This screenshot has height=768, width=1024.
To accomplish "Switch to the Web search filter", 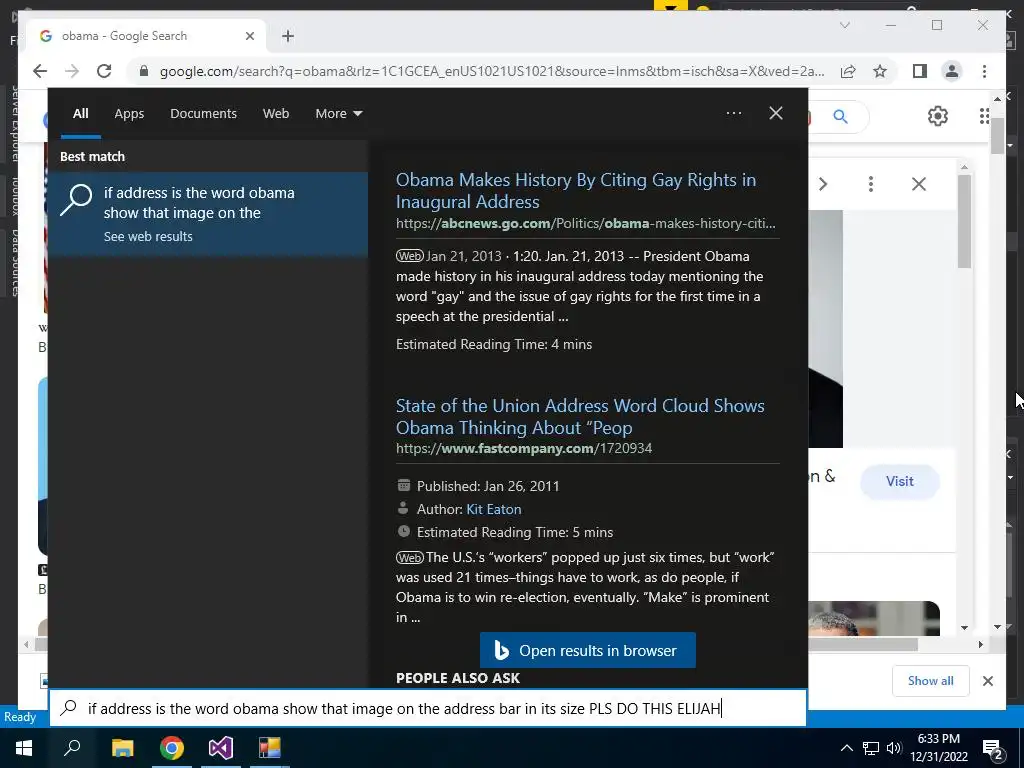I will (276, 114).
